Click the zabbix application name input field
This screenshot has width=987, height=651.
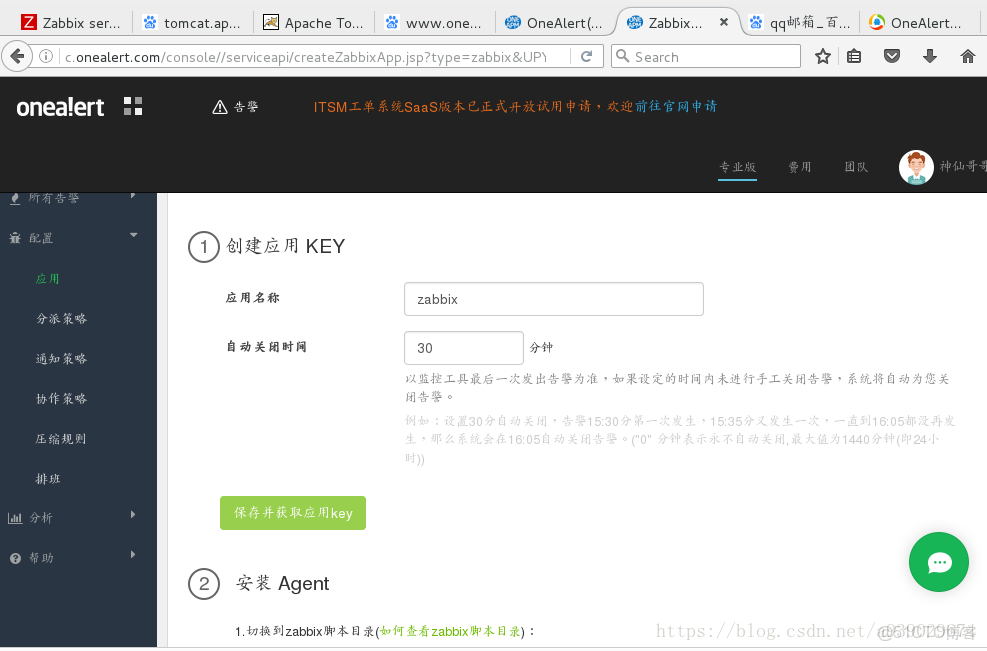553,298
